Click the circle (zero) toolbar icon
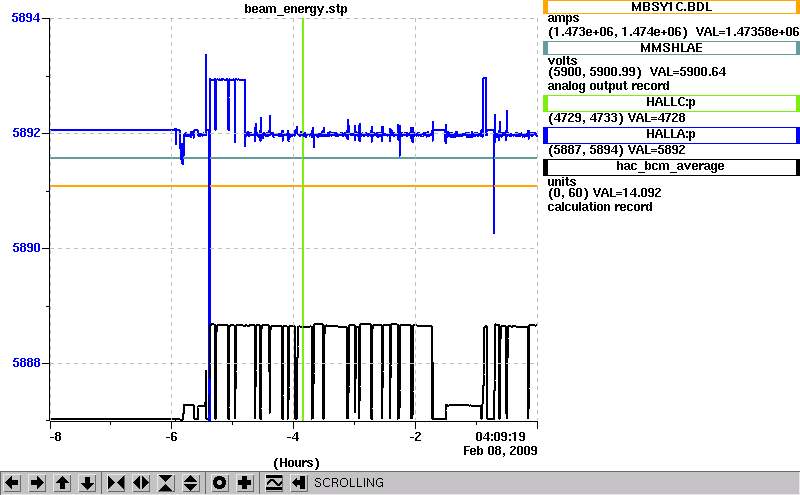 219,483
